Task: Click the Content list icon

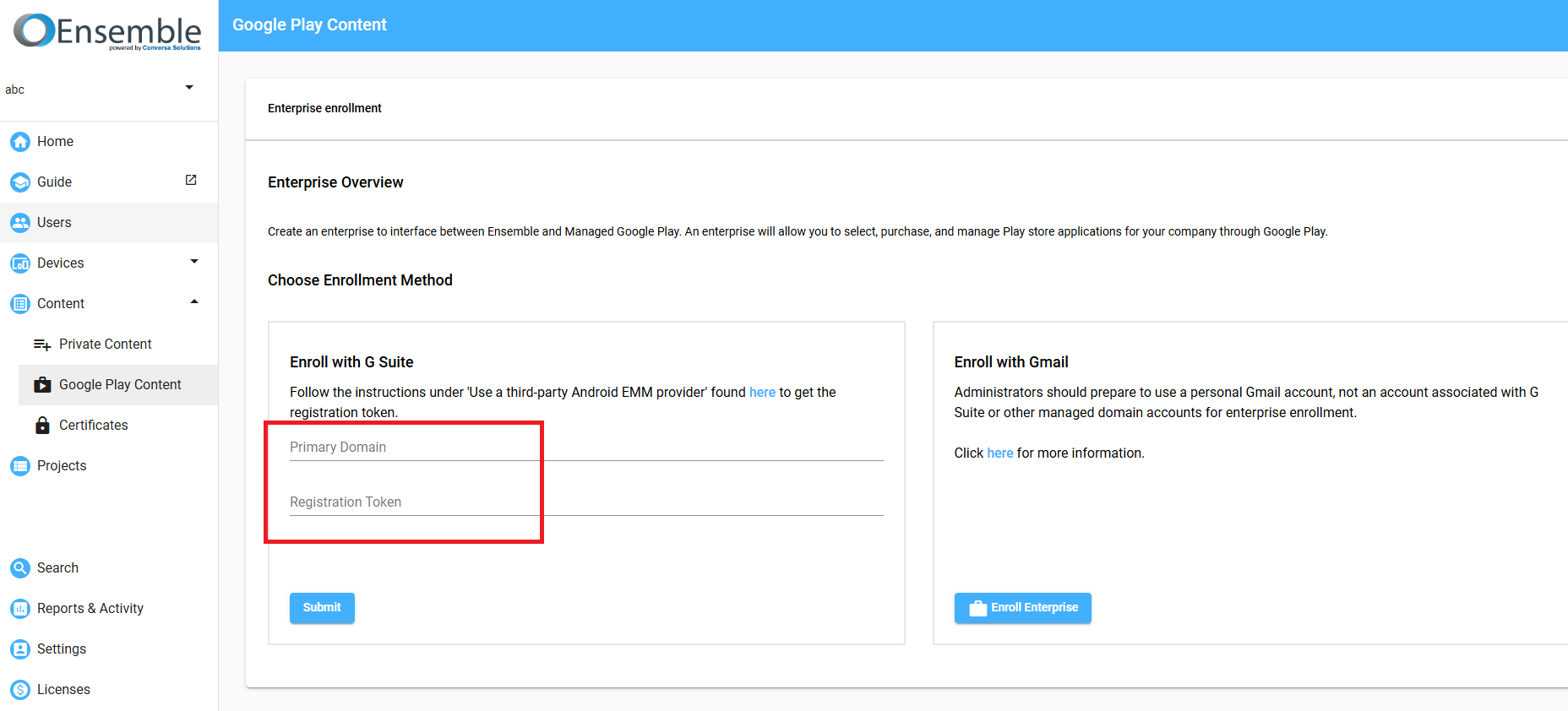Action: coord(20,304)
